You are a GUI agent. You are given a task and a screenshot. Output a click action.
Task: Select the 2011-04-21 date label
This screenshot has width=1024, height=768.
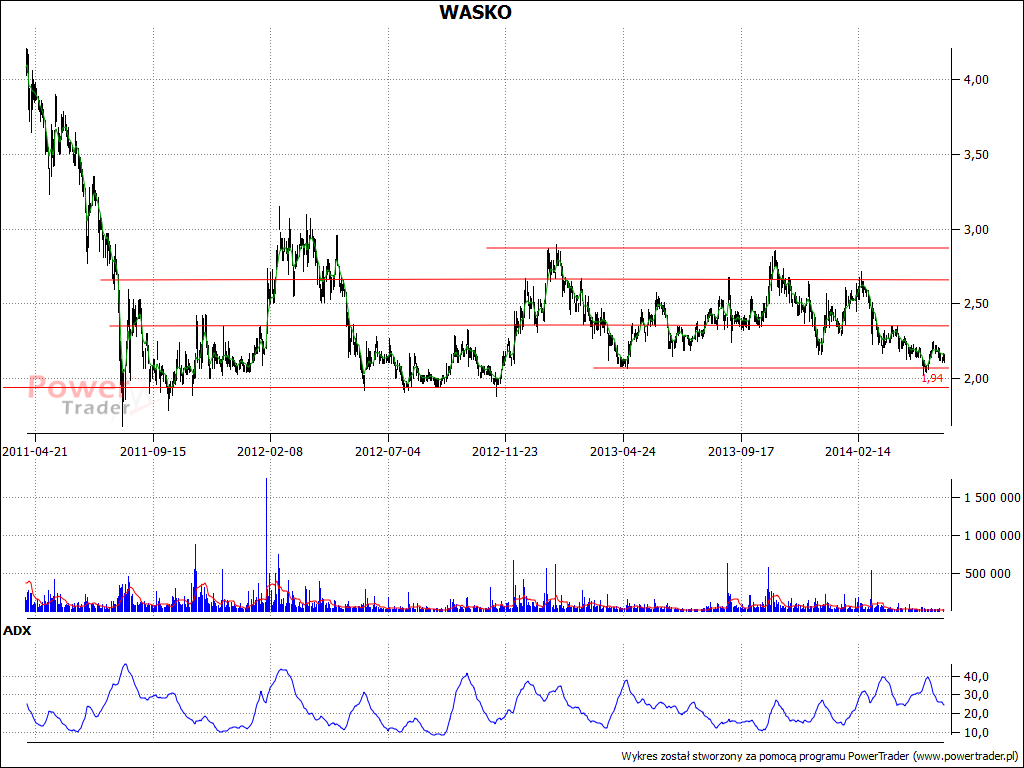tap(35, 451)
